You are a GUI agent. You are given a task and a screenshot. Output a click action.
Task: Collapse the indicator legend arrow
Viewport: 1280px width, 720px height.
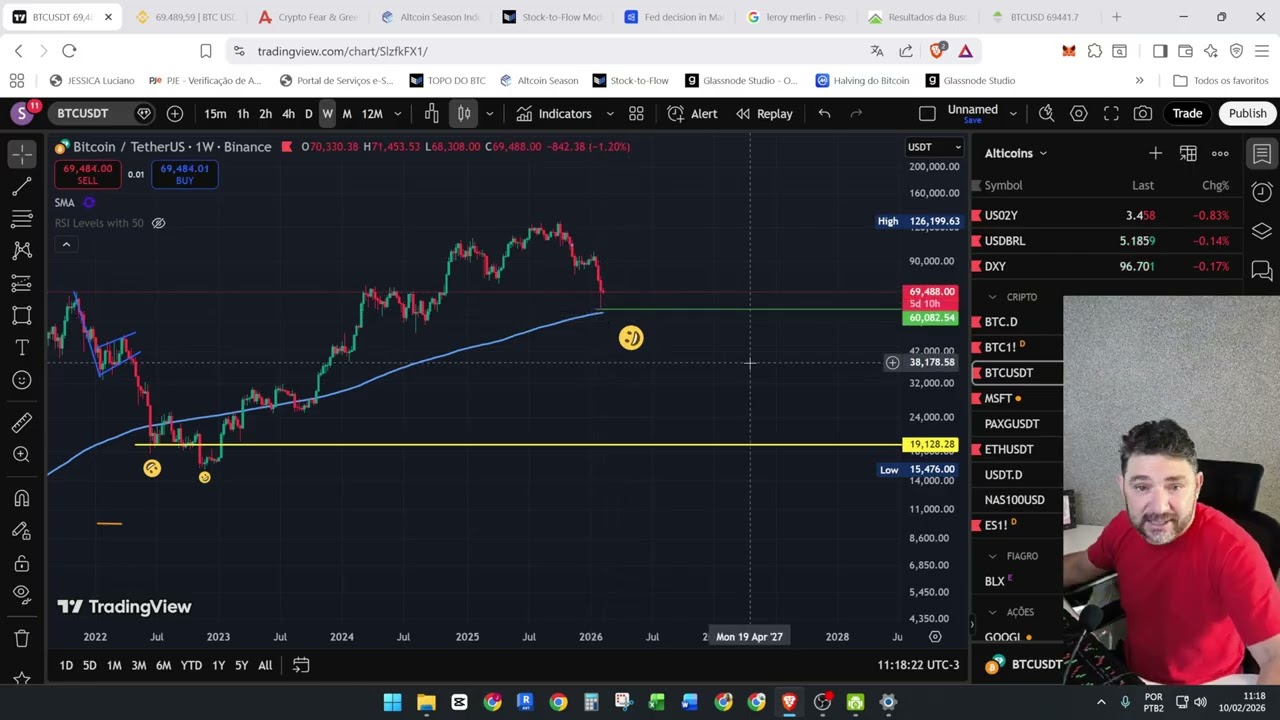coord(66,245)
